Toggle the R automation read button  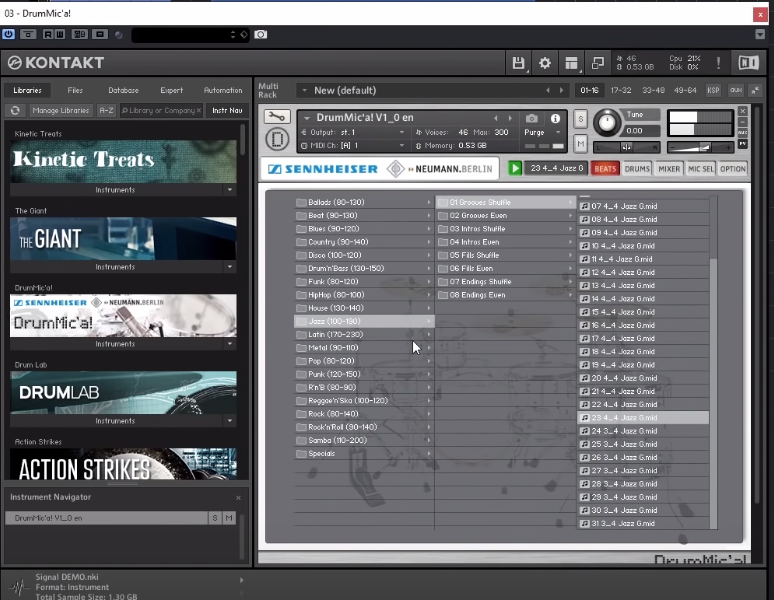pos(47,34)
